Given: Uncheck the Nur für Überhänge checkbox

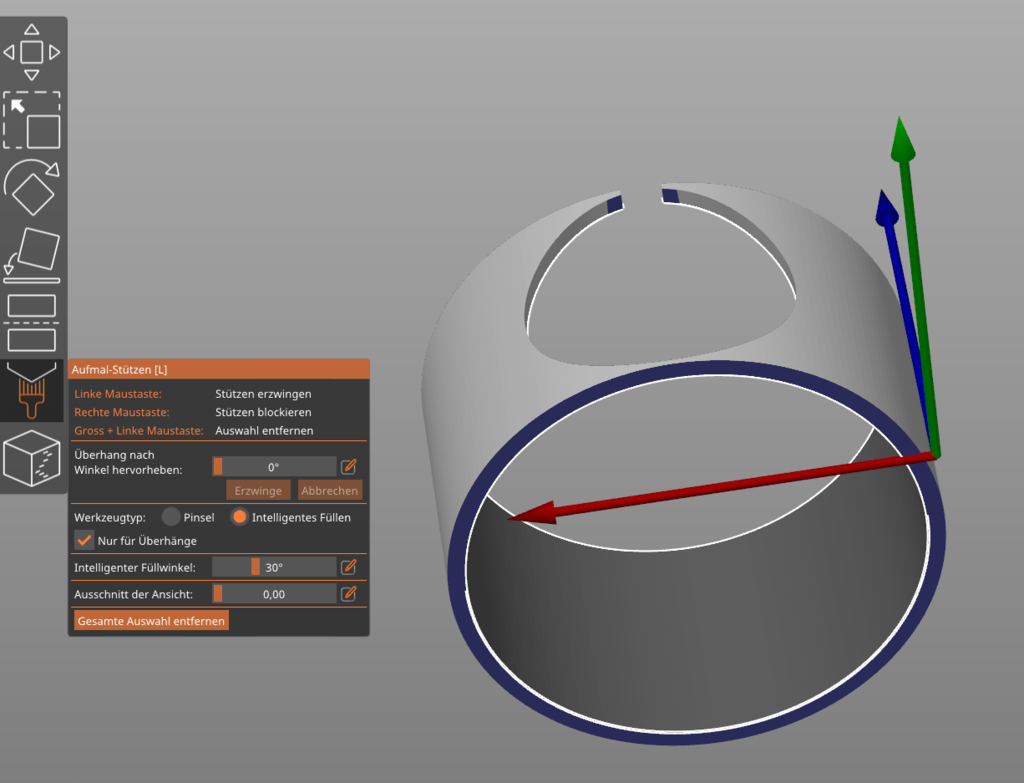Looking at the screenshot, I should 85,541.
